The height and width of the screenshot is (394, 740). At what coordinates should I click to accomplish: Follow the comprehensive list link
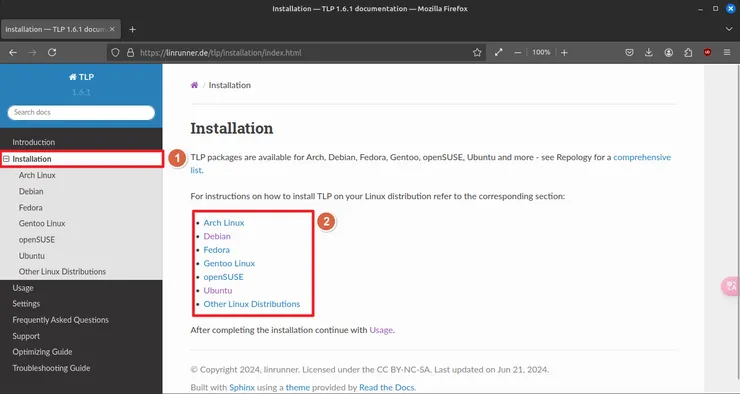(642, 157)
